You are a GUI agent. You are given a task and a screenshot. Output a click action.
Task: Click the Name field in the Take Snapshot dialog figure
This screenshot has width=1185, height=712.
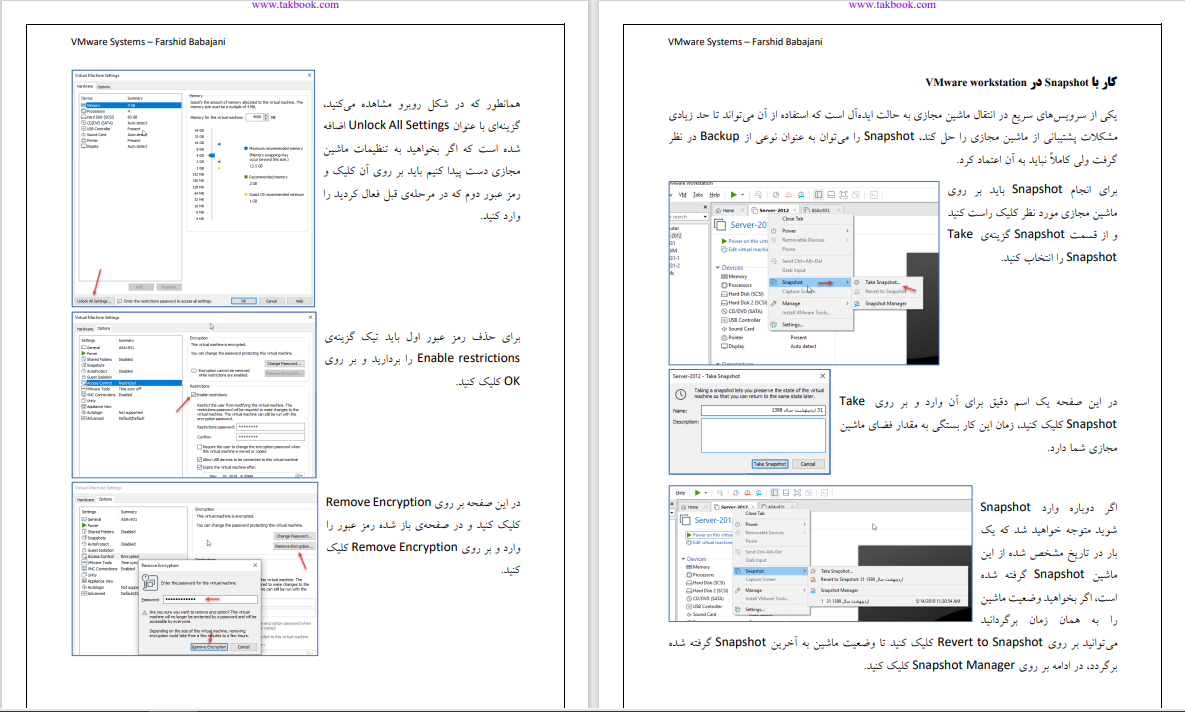point(763,410)
